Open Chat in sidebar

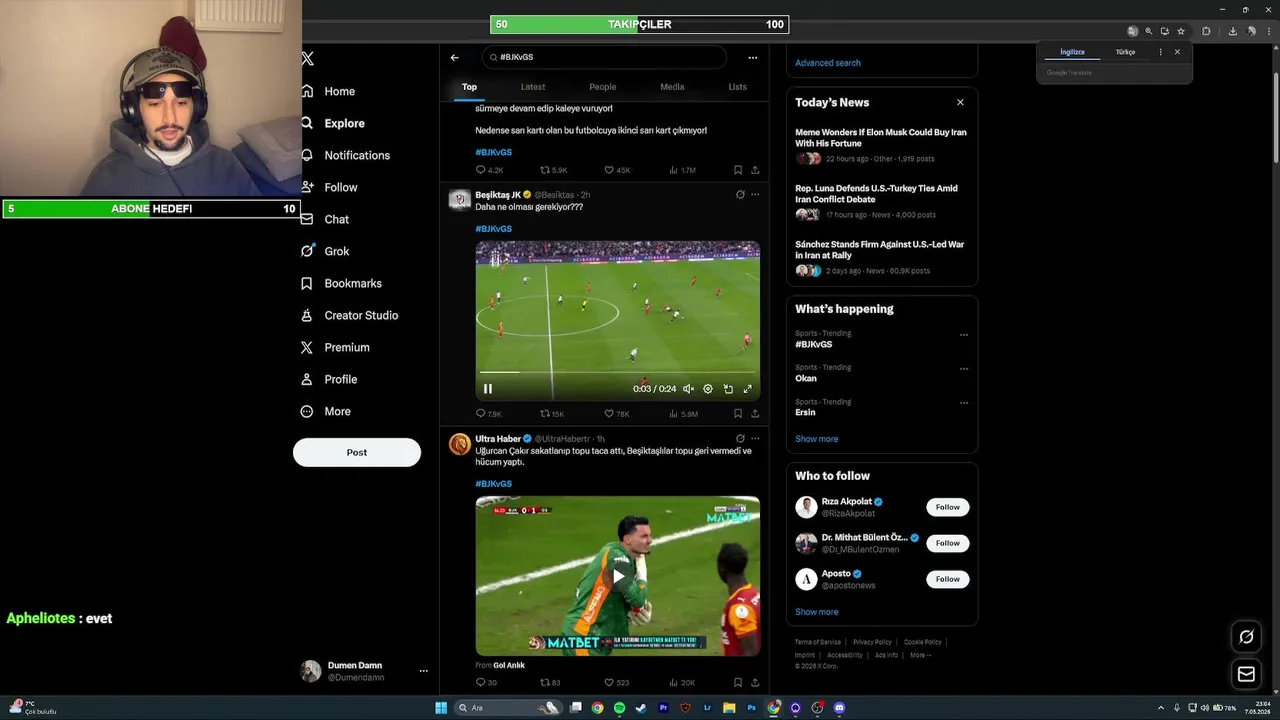point(325,219)
